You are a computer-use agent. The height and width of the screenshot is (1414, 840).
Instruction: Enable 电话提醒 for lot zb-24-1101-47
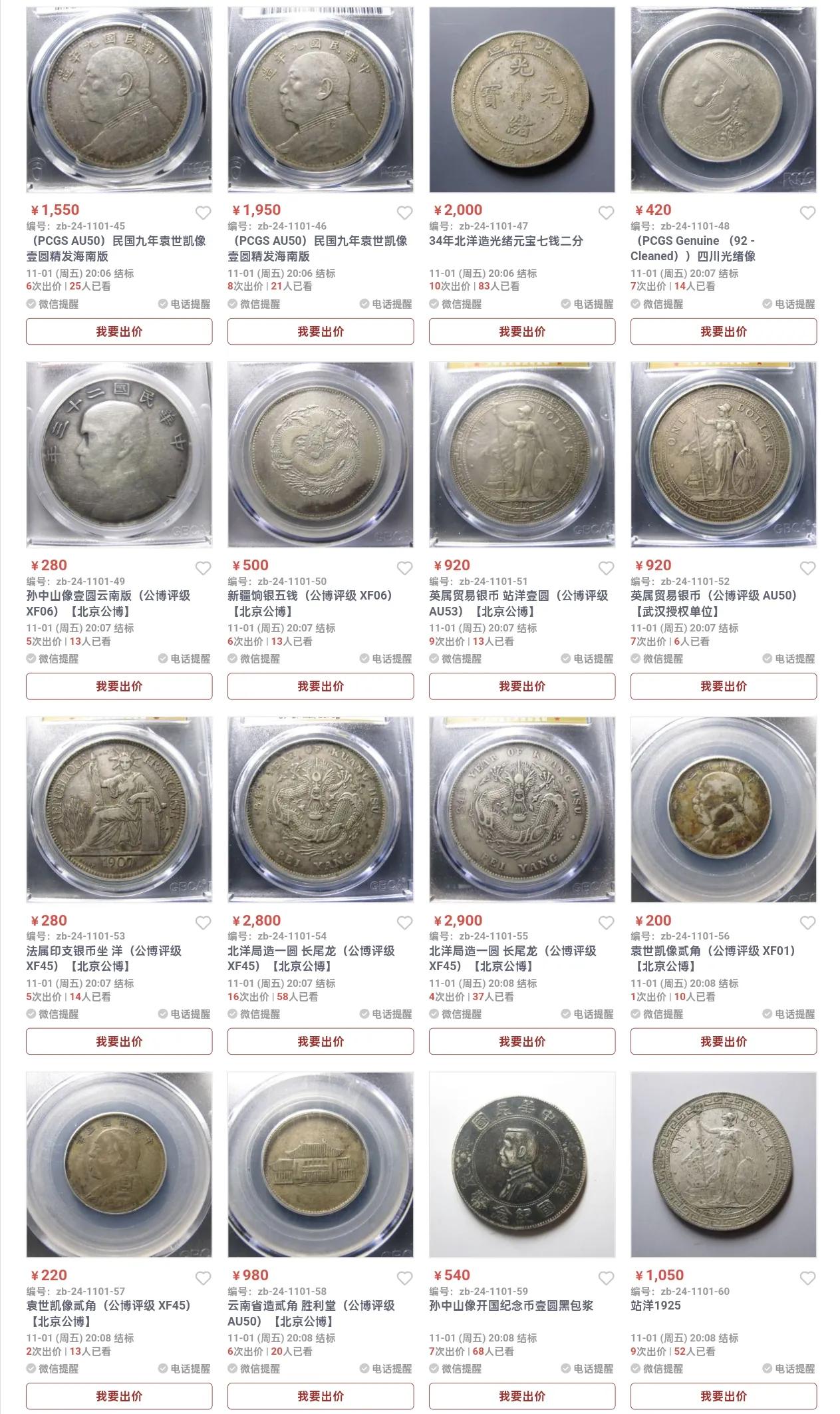pyautogui.click(x=586, y=304)
